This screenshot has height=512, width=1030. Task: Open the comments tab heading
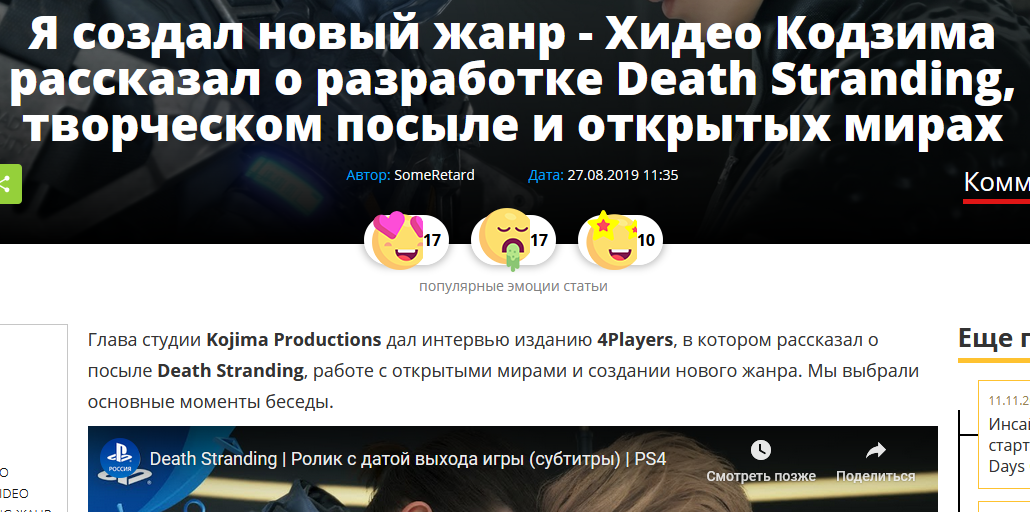pos(996,183)
